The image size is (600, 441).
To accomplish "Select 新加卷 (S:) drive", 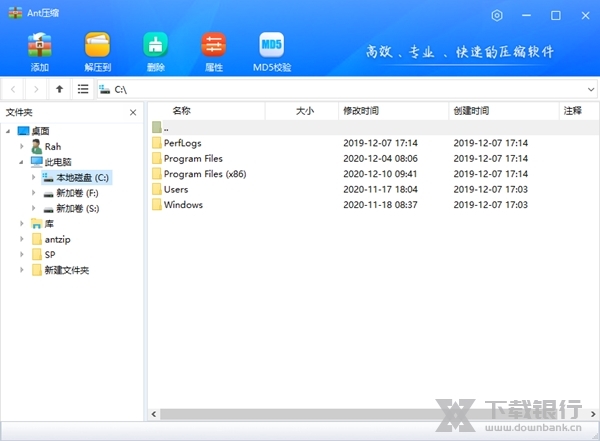I will point(71,209).
